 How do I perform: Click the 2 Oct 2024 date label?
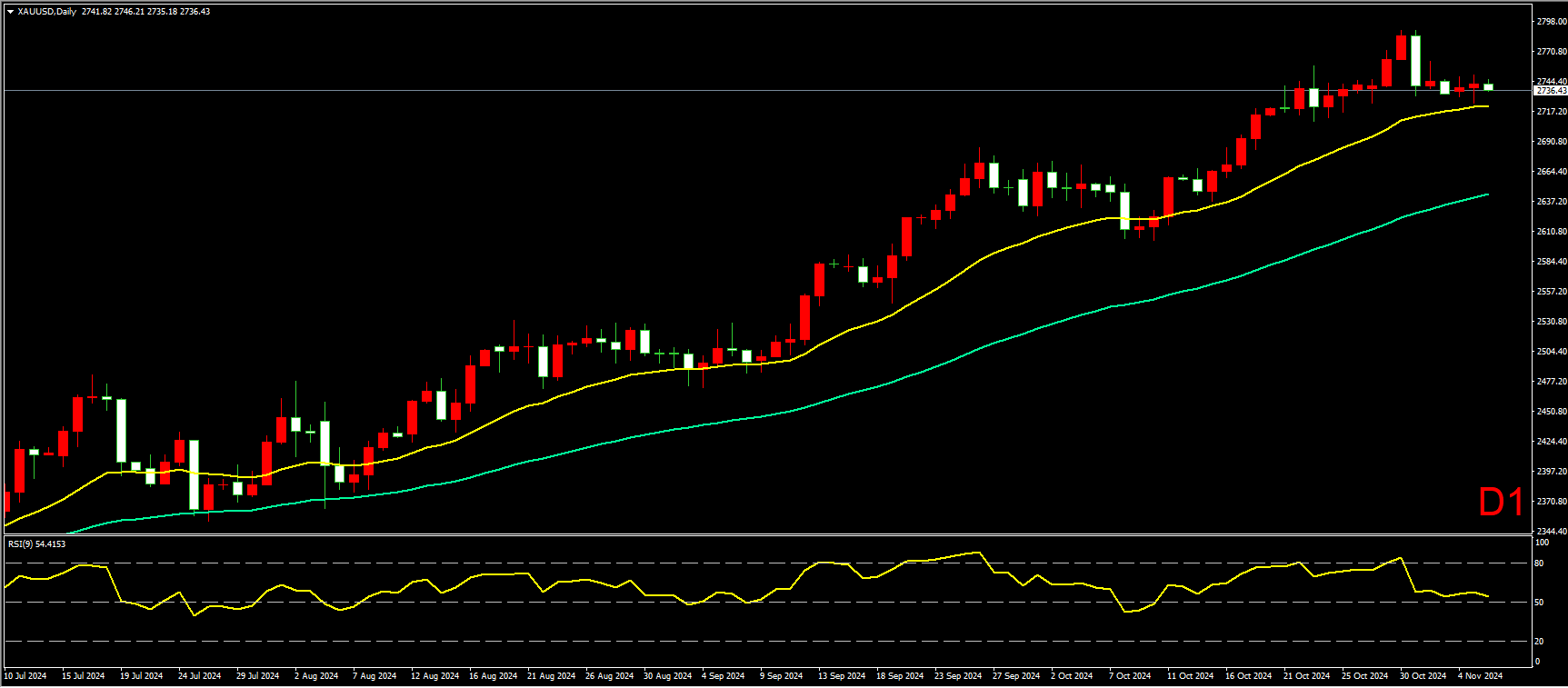pos(1073,676)
